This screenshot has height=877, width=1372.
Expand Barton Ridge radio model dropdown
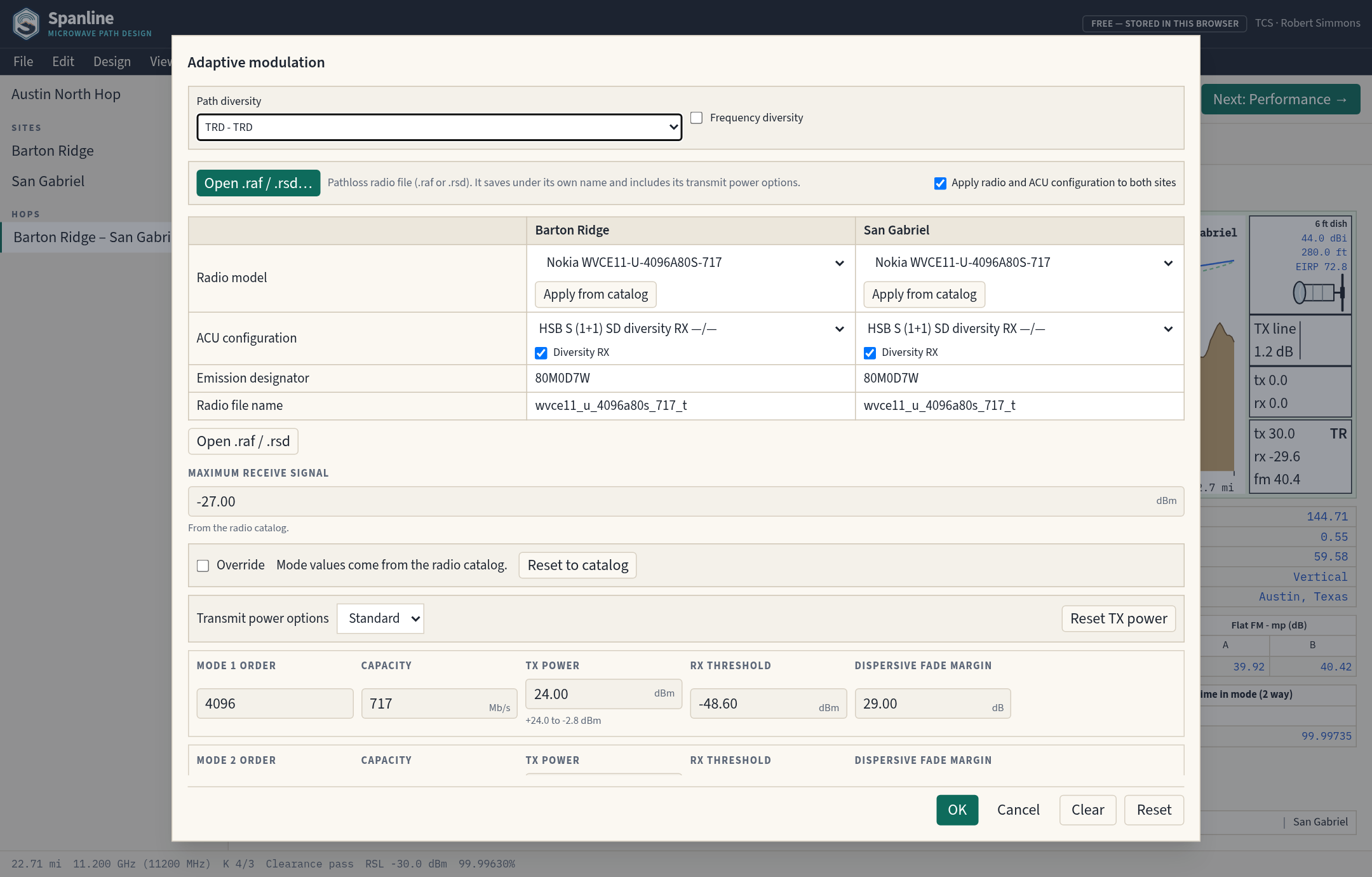click(690, 262)
